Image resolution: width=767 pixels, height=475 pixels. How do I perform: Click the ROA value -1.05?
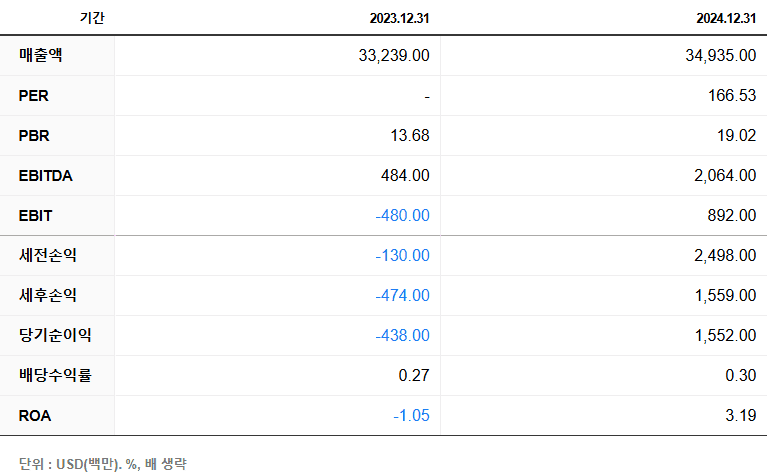pos(411,416)
